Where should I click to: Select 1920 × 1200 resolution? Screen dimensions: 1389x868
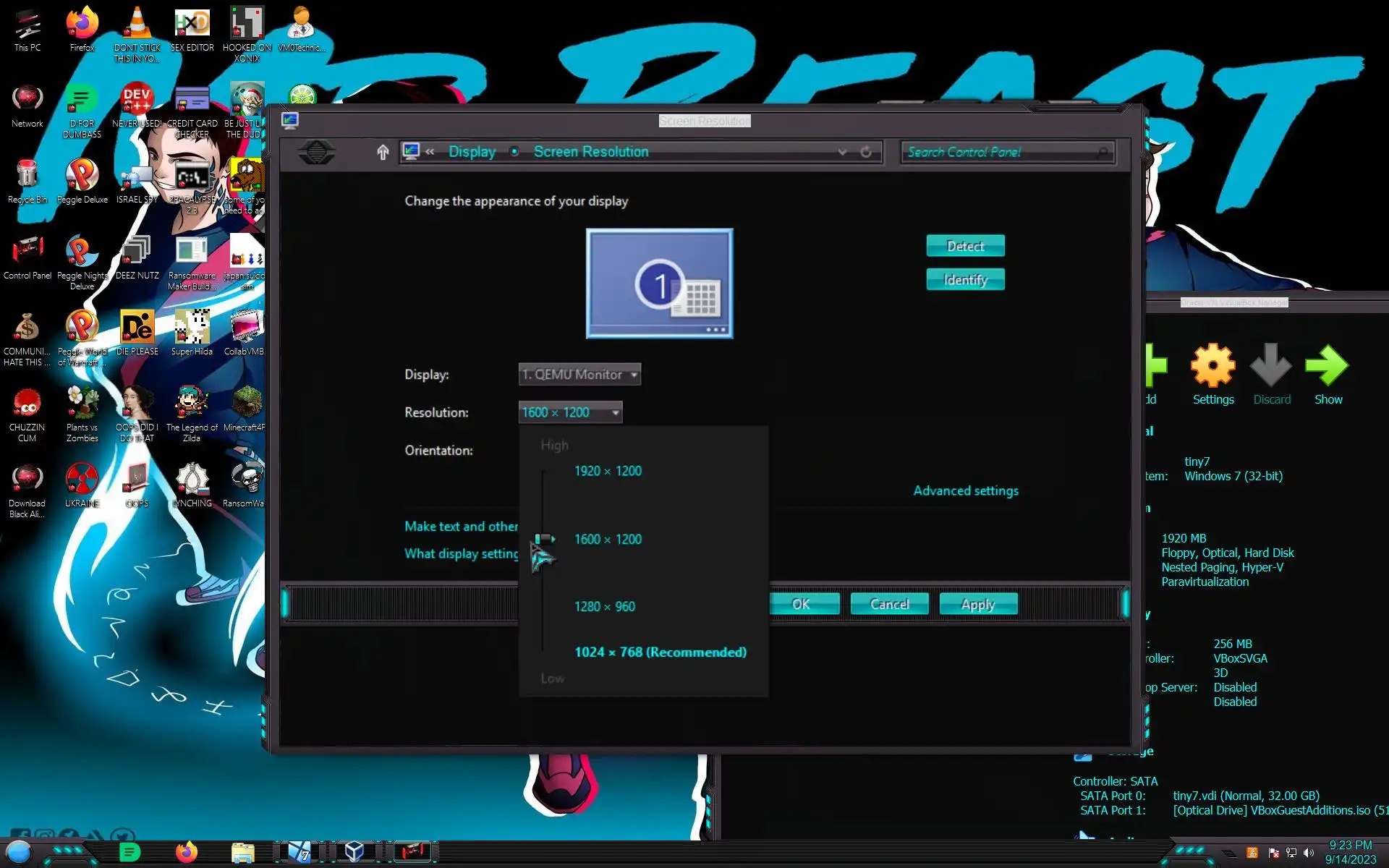[608, 471]
